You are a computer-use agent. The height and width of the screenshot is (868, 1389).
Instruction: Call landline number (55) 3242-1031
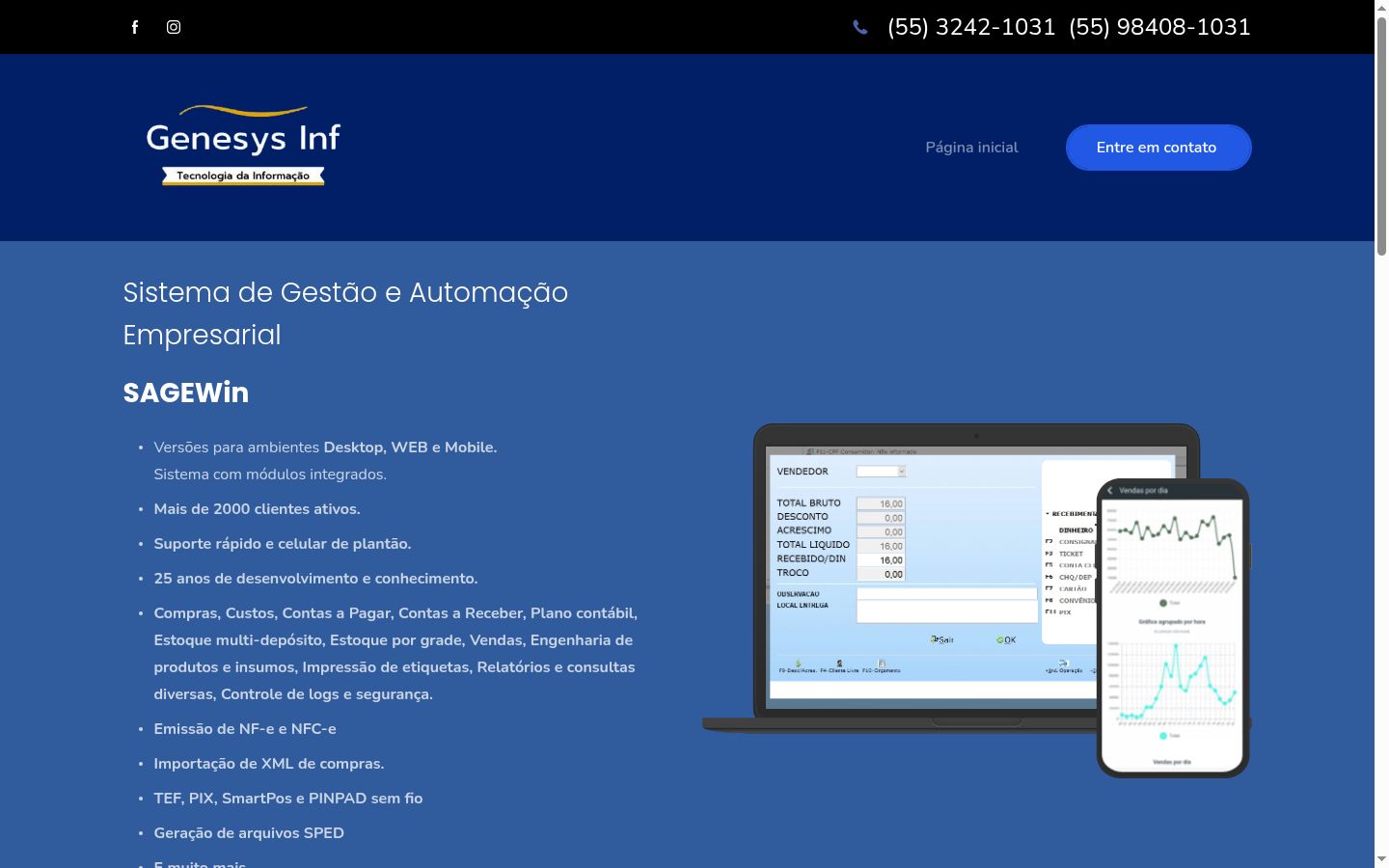point(971,27)
